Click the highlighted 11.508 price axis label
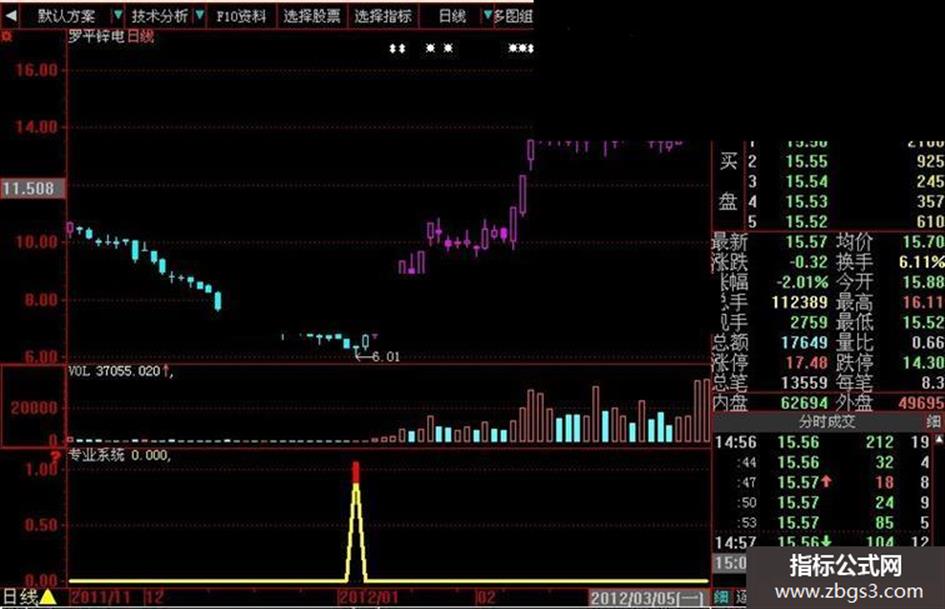 tap(33, 188)
